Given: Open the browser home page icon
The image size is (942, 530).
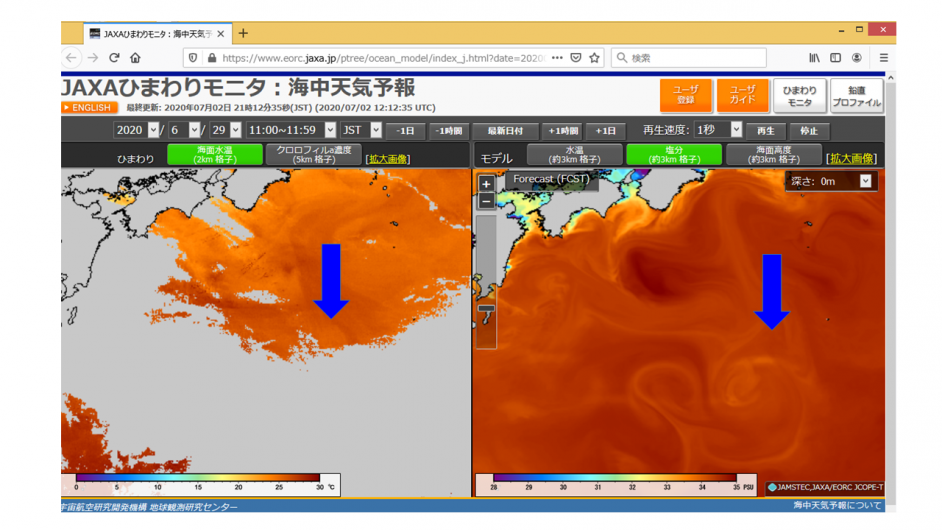Looking at the screenshot, I should [135, 58].
